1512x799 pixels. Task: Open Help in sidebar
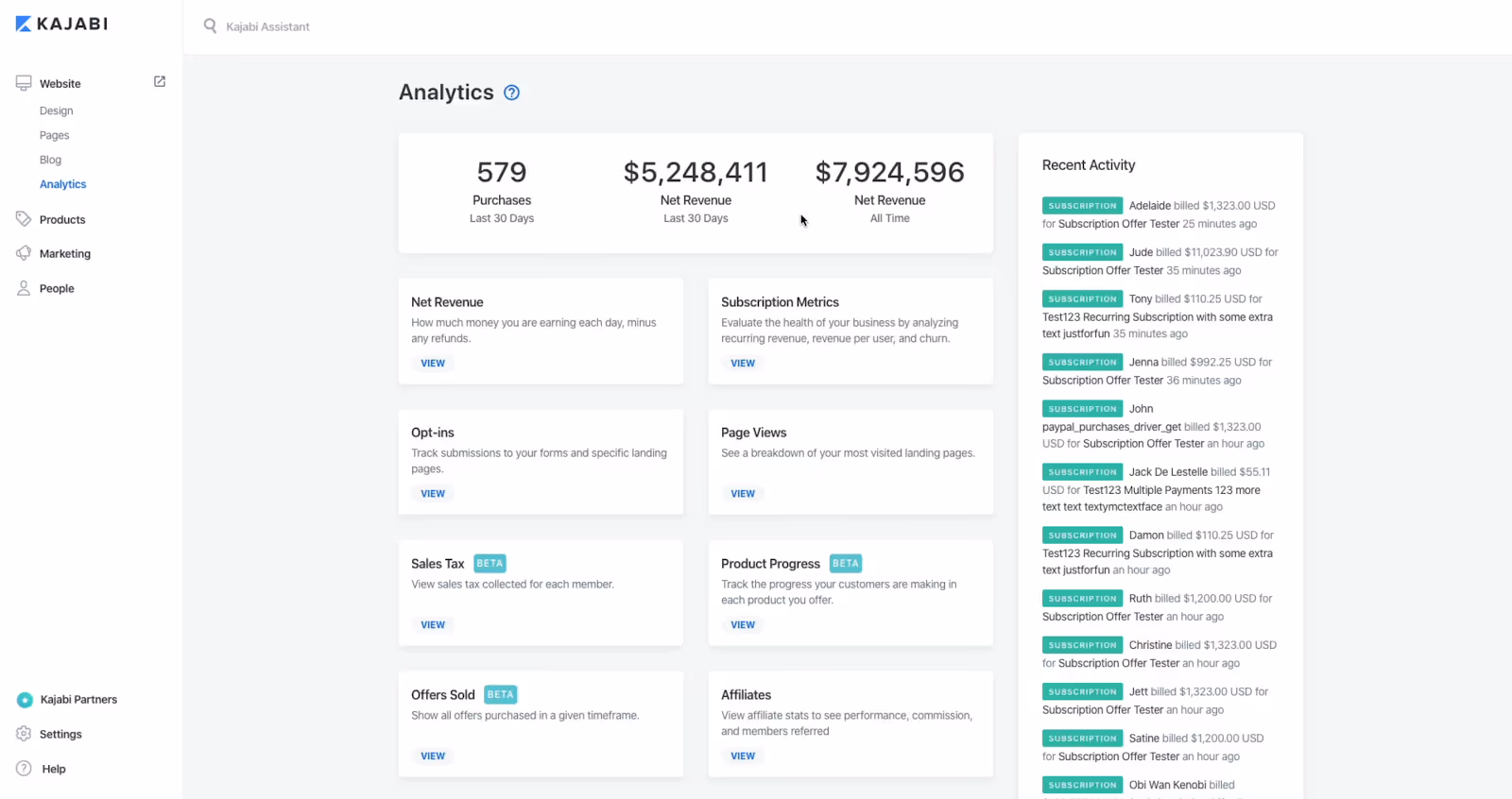(x=54, y=770)
